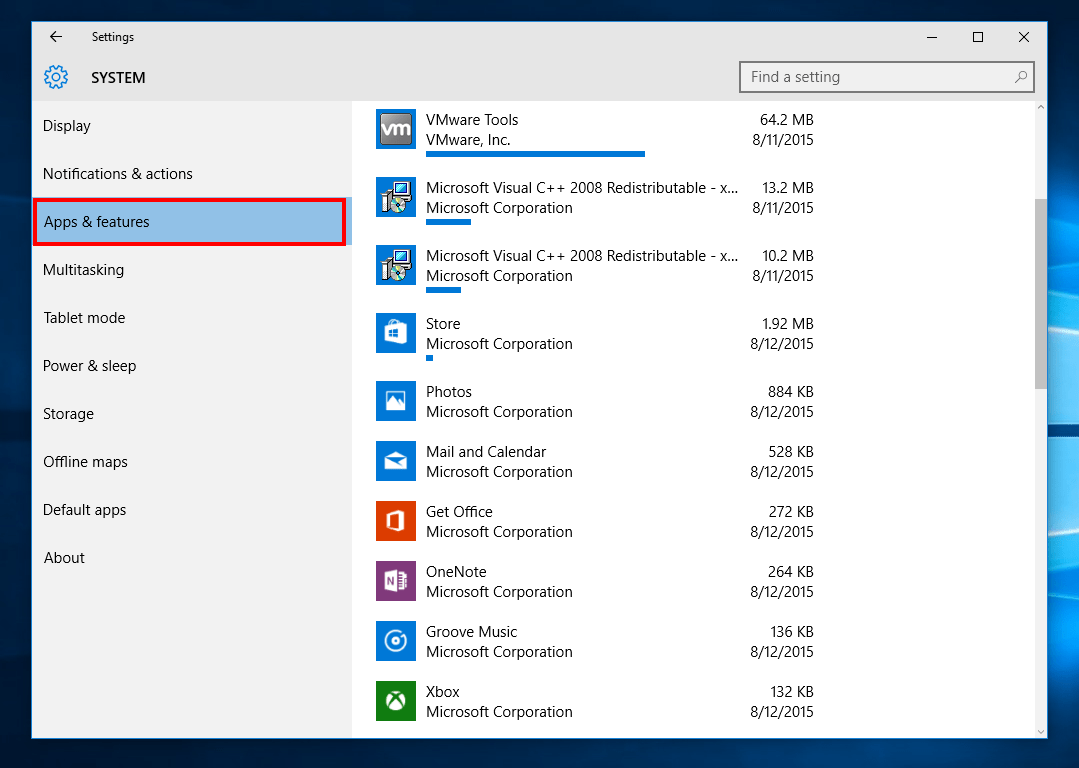Screen dimensions: 1079x768
Task: Click the VMware Tools size bar
Action: point(535,154)
